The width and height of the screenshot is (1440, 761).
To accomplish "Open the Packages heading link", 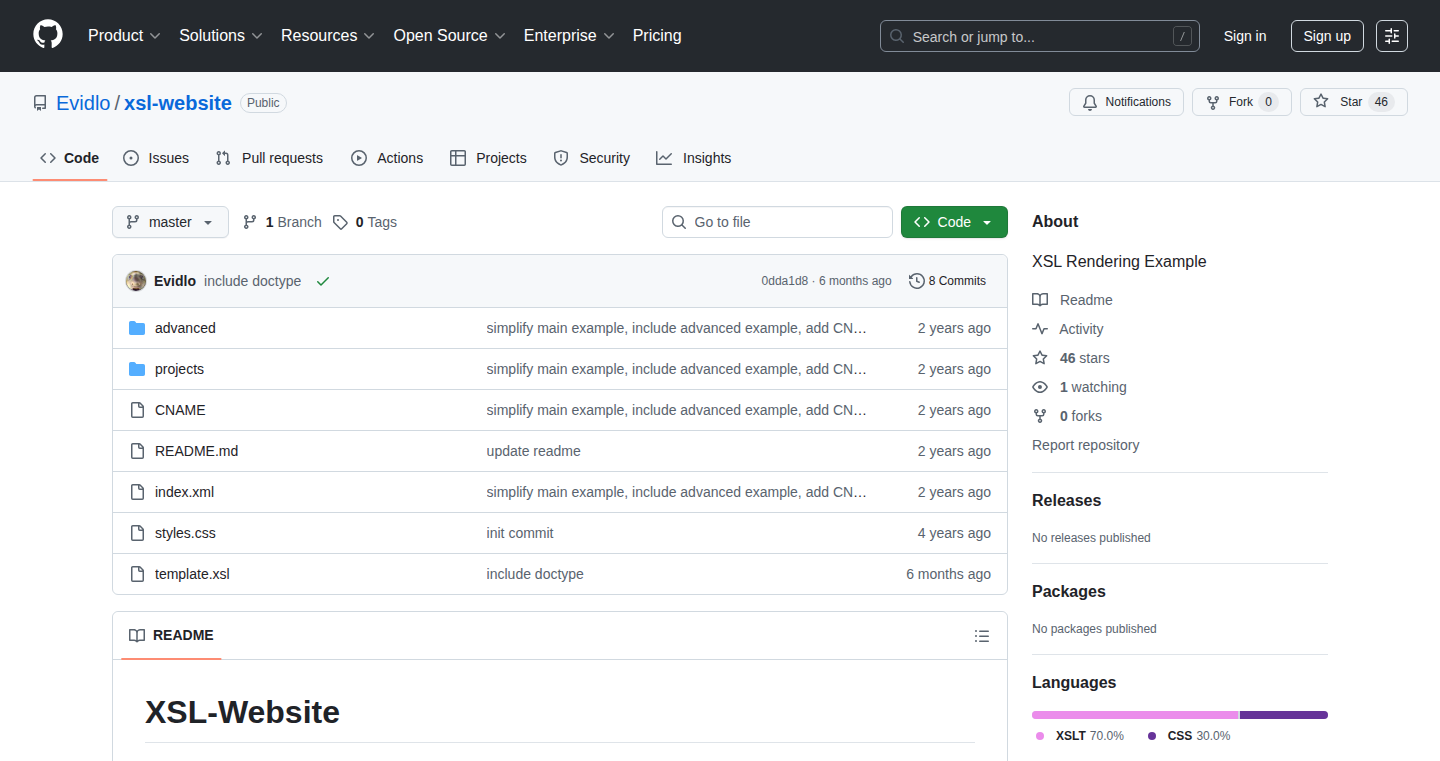I will 1069,591.
